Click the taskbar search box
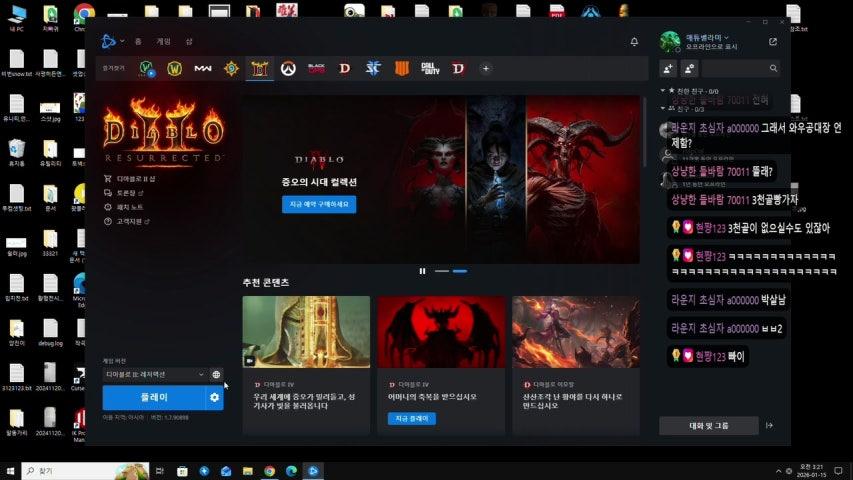Image resolution: width=853 pixels, height=480 pixels. 85,471
